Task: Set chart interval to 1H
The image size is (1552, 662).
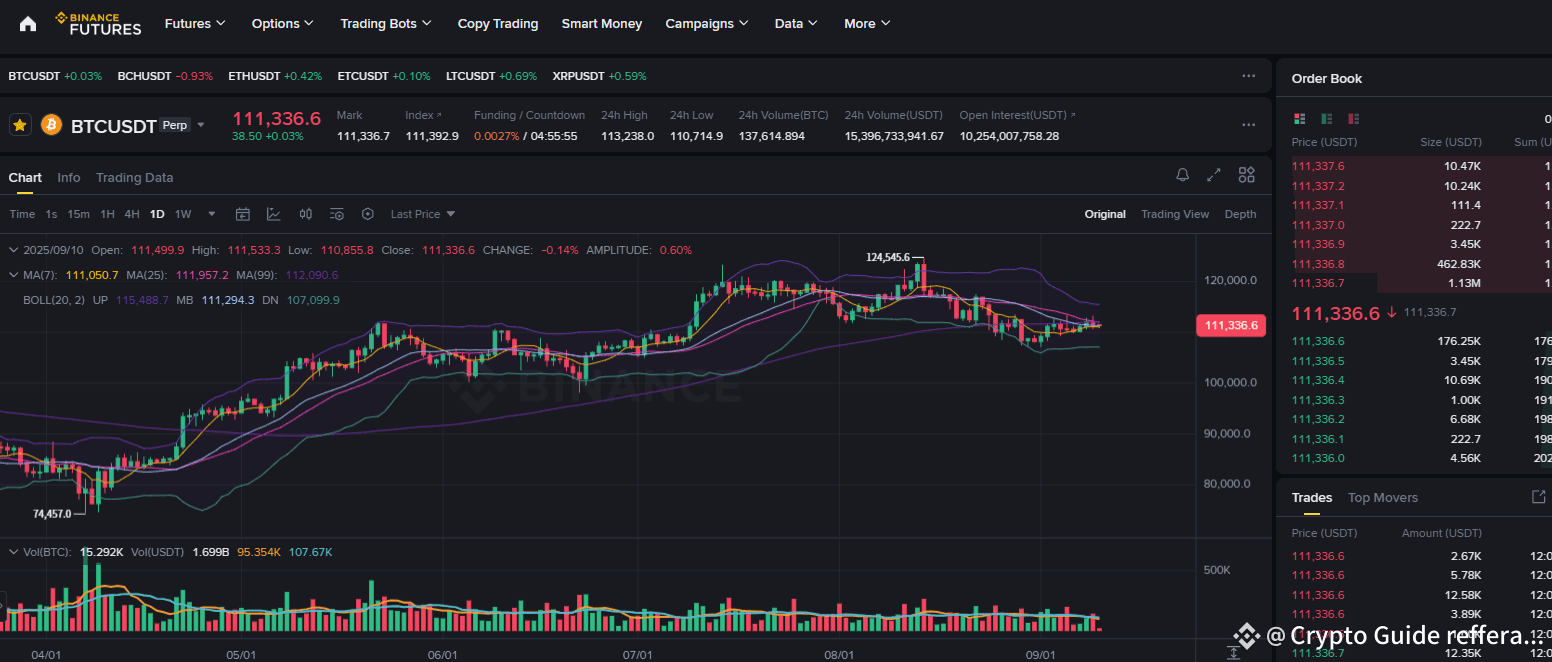Action: (107, 214)
